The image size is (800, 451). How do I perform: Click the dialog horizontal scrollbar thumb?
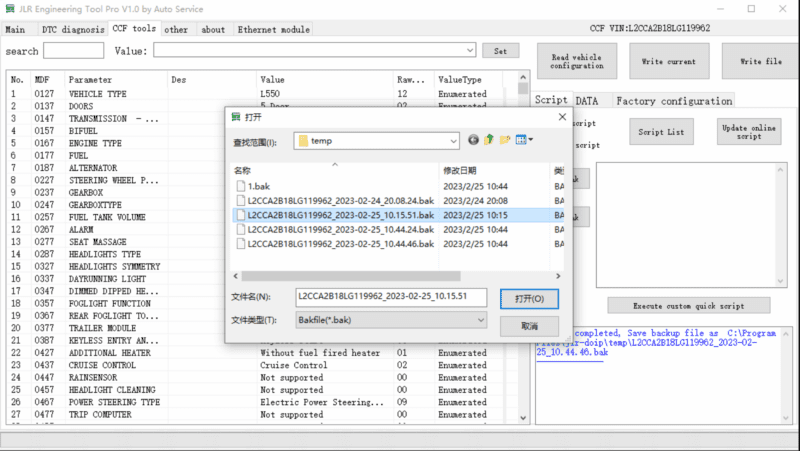tap(351, 276)
